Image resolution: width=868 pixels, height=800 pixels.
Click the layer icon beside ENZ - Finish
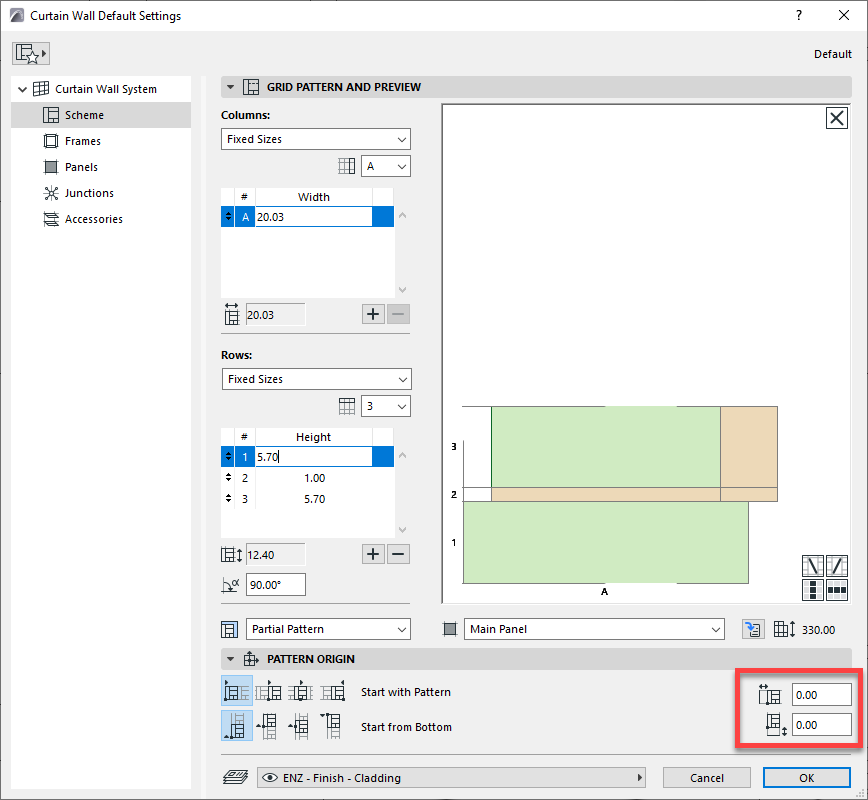coord(235,777)
